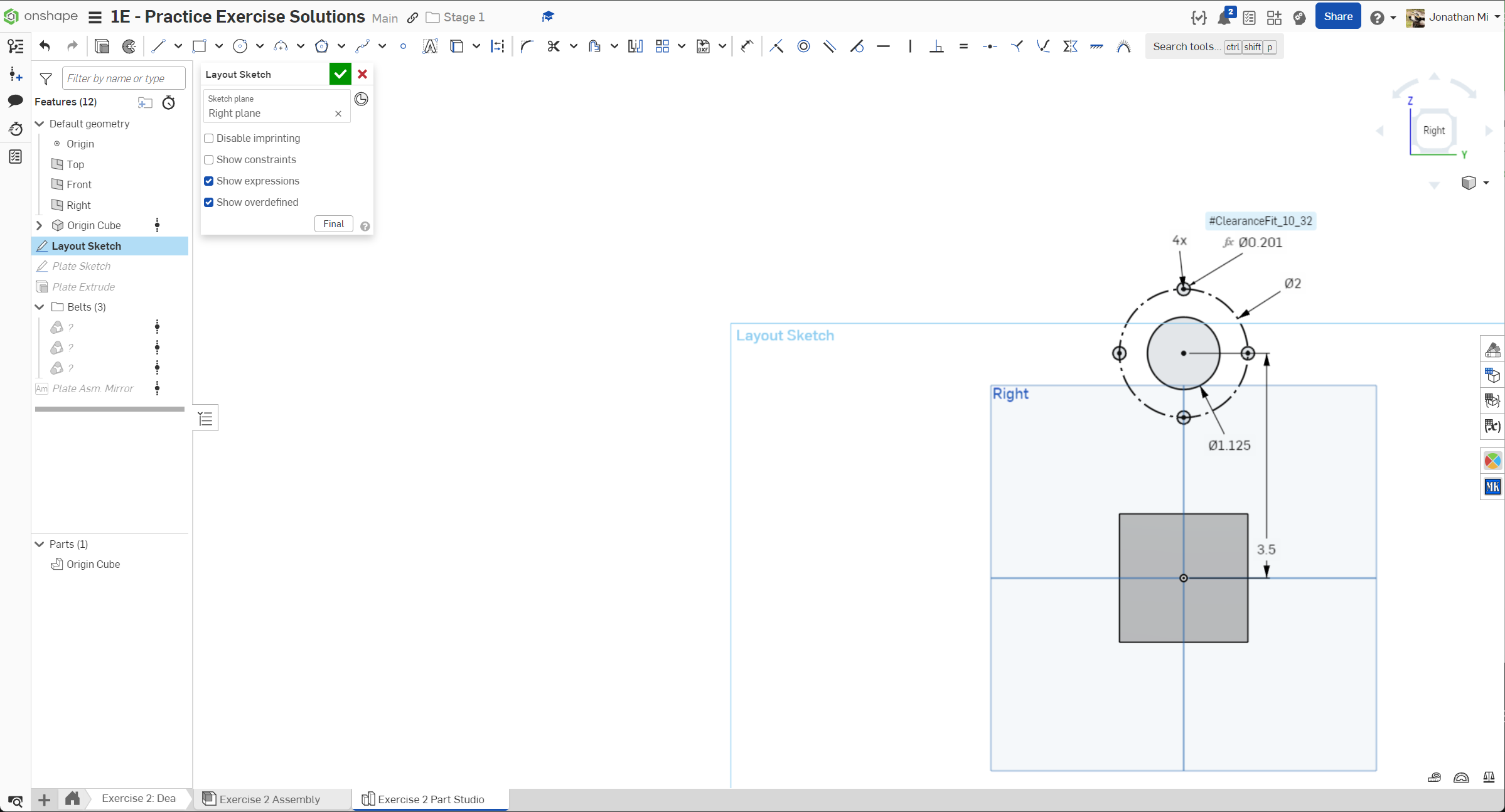This screenshot has width=1505, height=812.
Task: Toggle Show constraints checkbox
Action: coord(209,159)
